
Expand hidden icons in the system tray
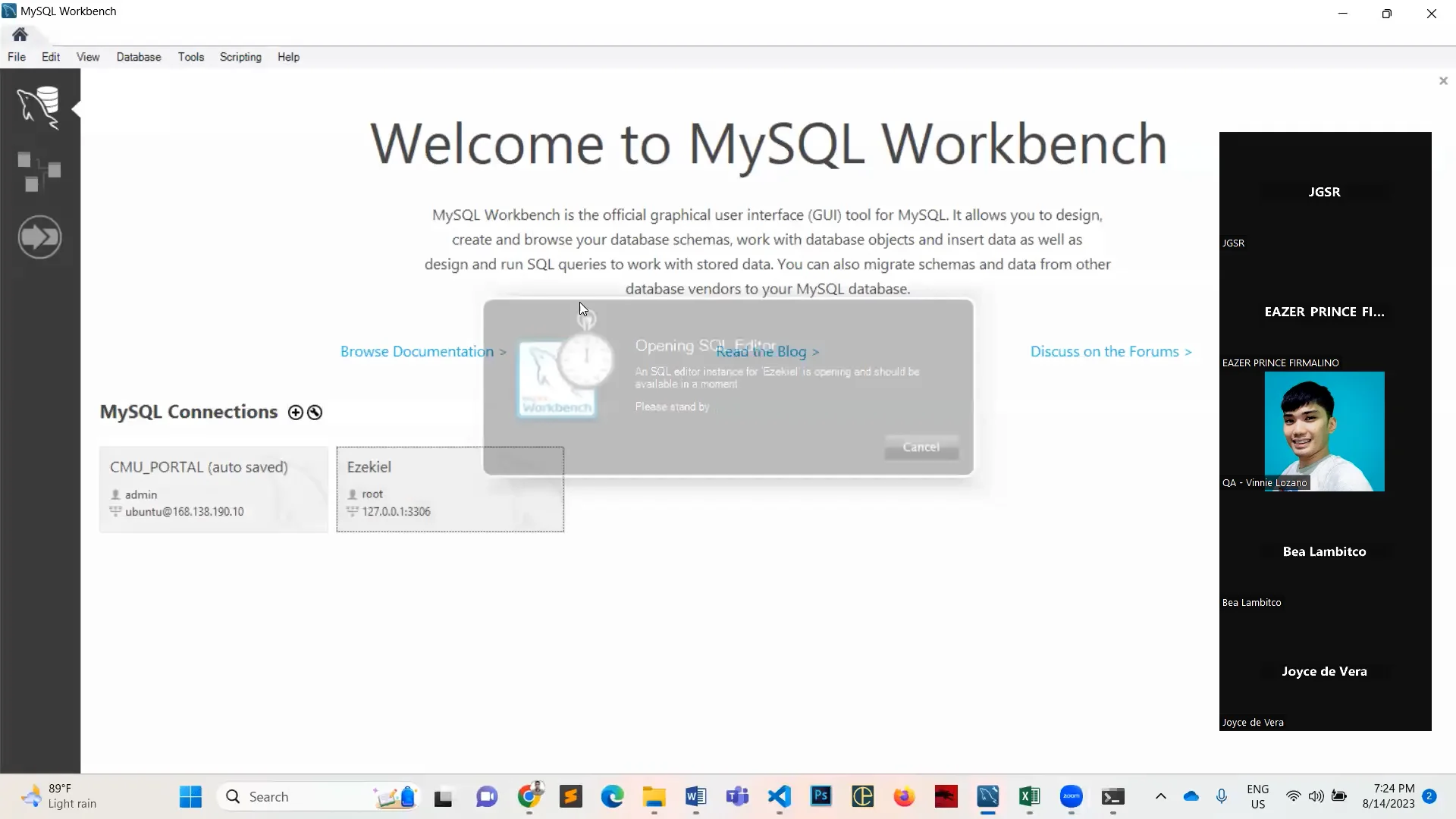(1160, 796)
